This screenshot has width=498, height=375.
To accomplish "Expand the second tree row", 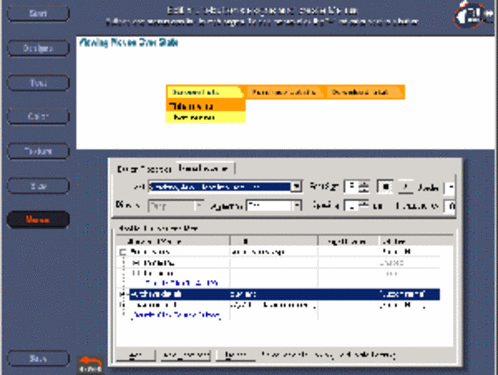I will [135, 263].
